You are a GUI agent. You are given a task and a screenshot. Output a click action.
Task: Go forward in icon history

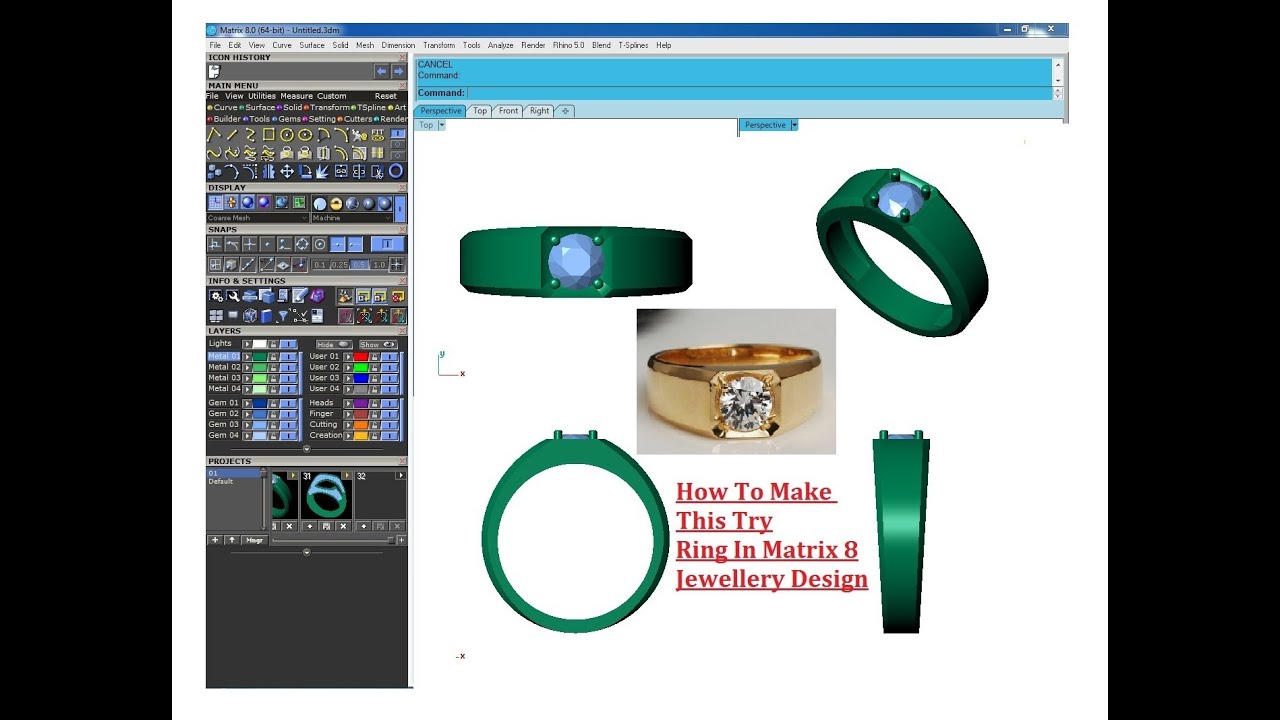pos(398,71)
